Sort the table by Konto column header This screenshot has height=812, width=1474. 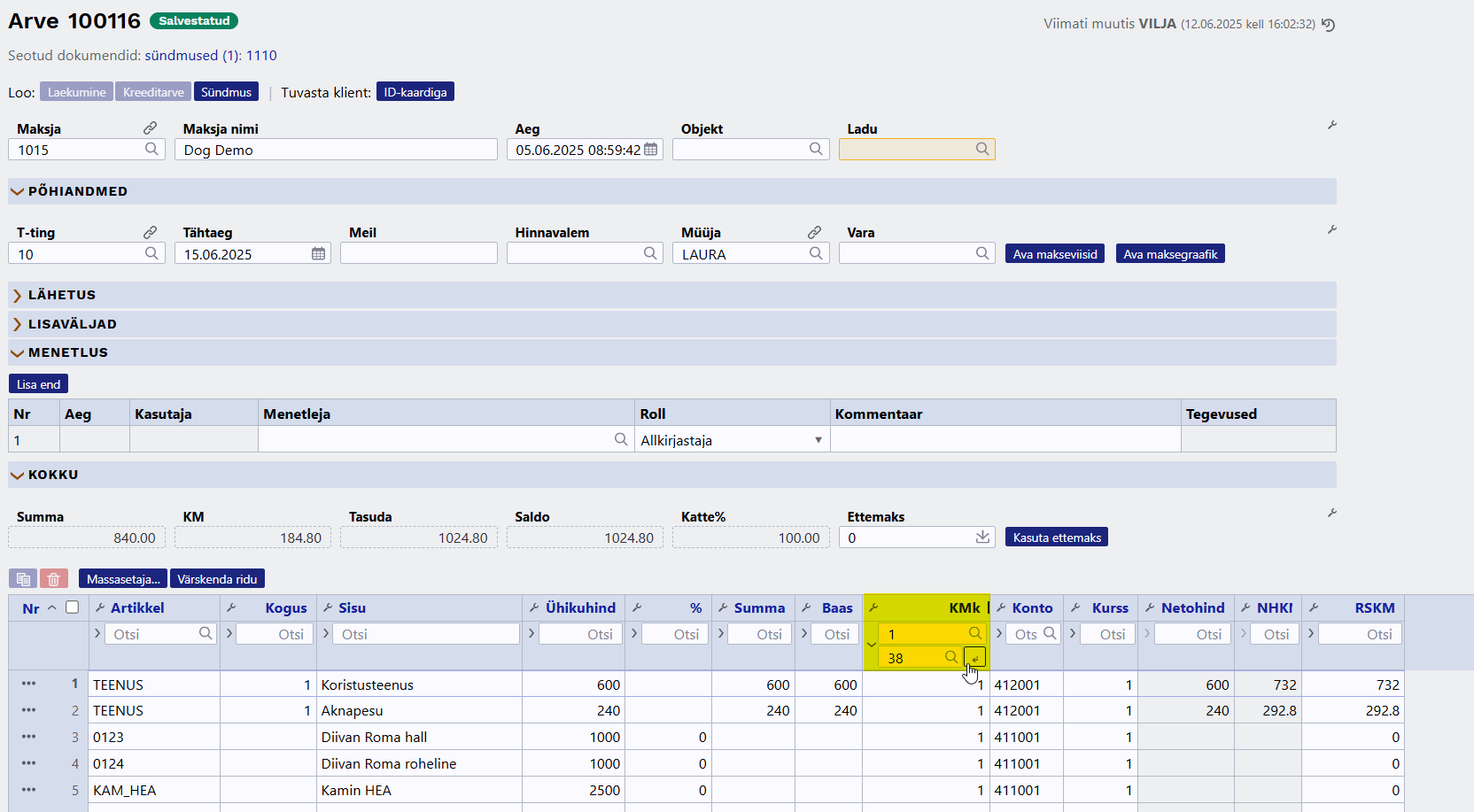point(1032,608)
